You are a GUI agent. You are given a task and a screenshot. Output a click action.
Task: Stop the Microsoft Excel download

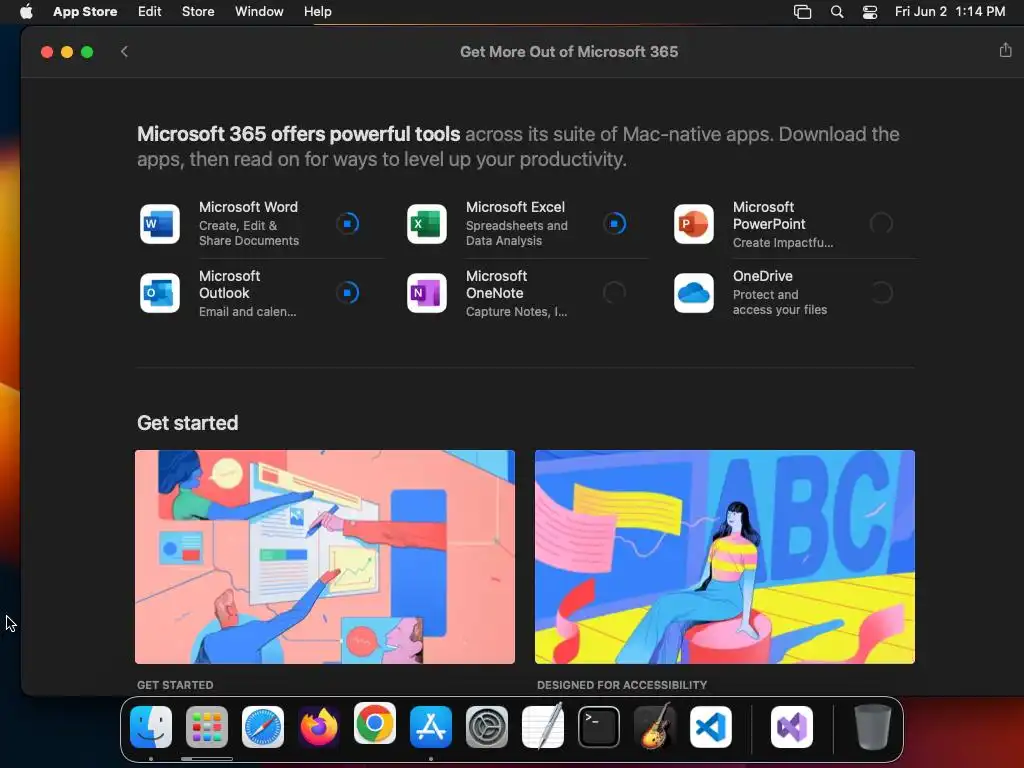(614, 224)
